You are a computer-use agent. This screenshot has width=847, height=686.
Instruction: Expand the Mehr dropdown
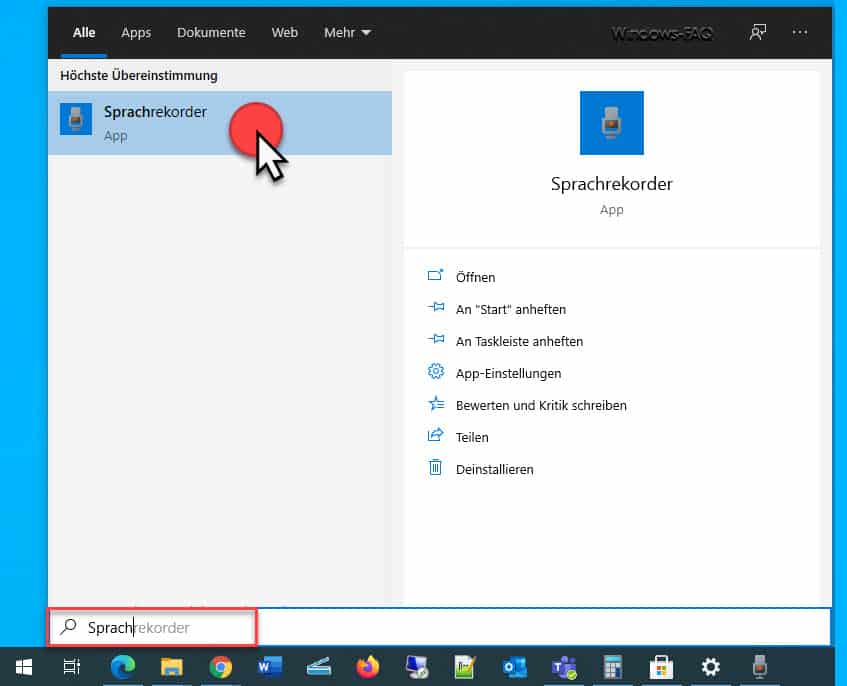pyautogui.click(x=347, y=32)
